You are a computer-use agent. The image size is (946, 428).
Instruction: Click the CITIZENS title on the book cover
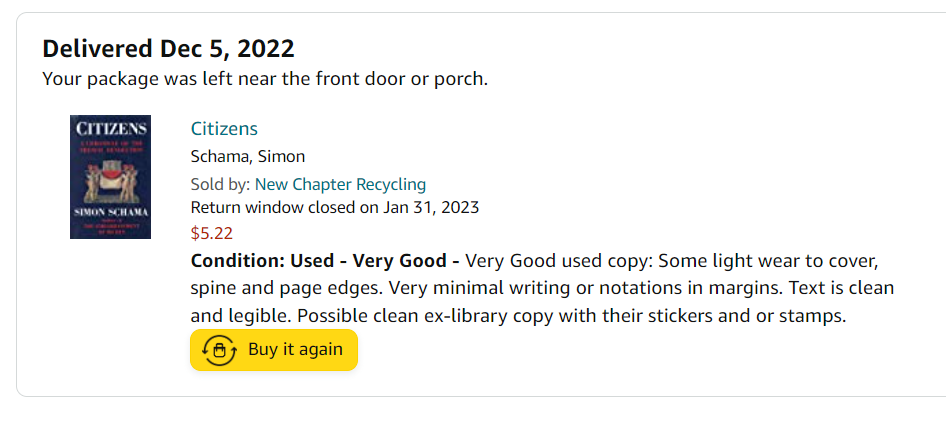tap(110, 129)
